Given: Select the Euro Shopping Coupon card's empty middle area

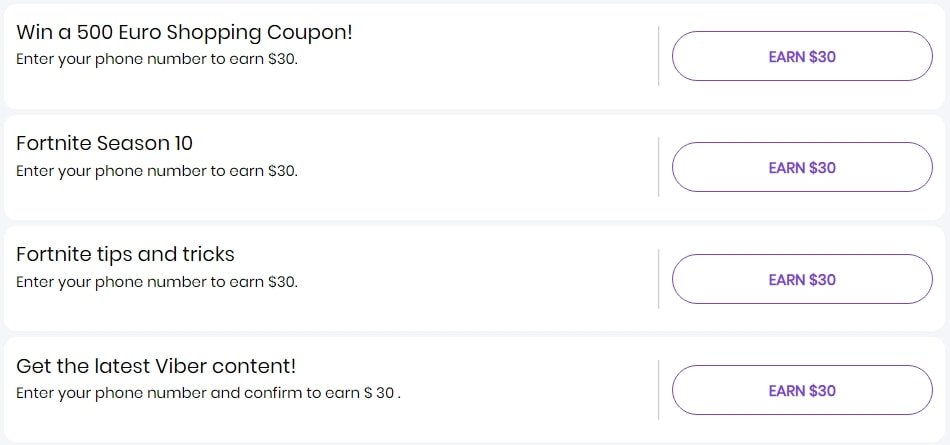Looking at the screenshot, I should pos(500,56).
